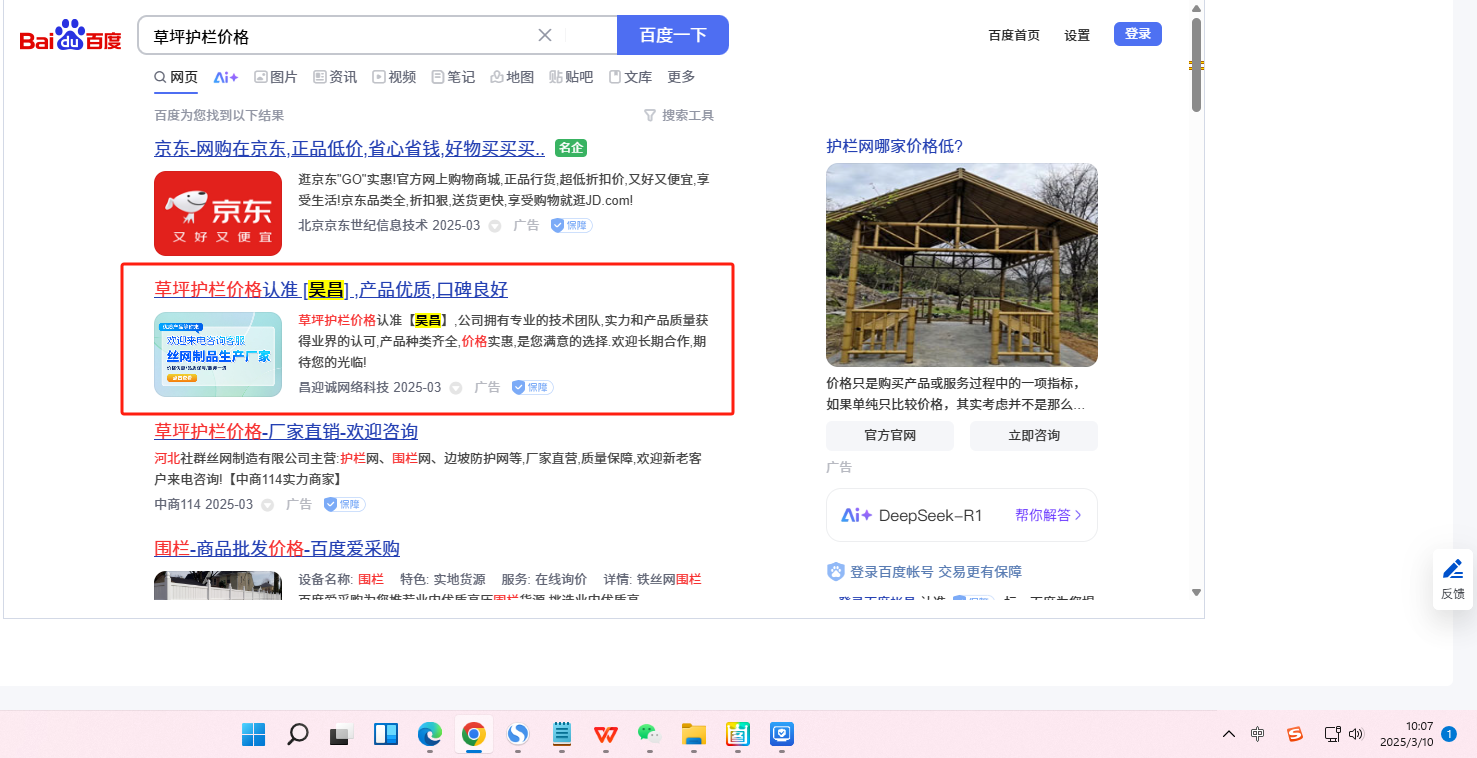The width and height of the screenshot is (1477, 758).
Task: Open the Baidu AI+ search tab
Action: 226,77
